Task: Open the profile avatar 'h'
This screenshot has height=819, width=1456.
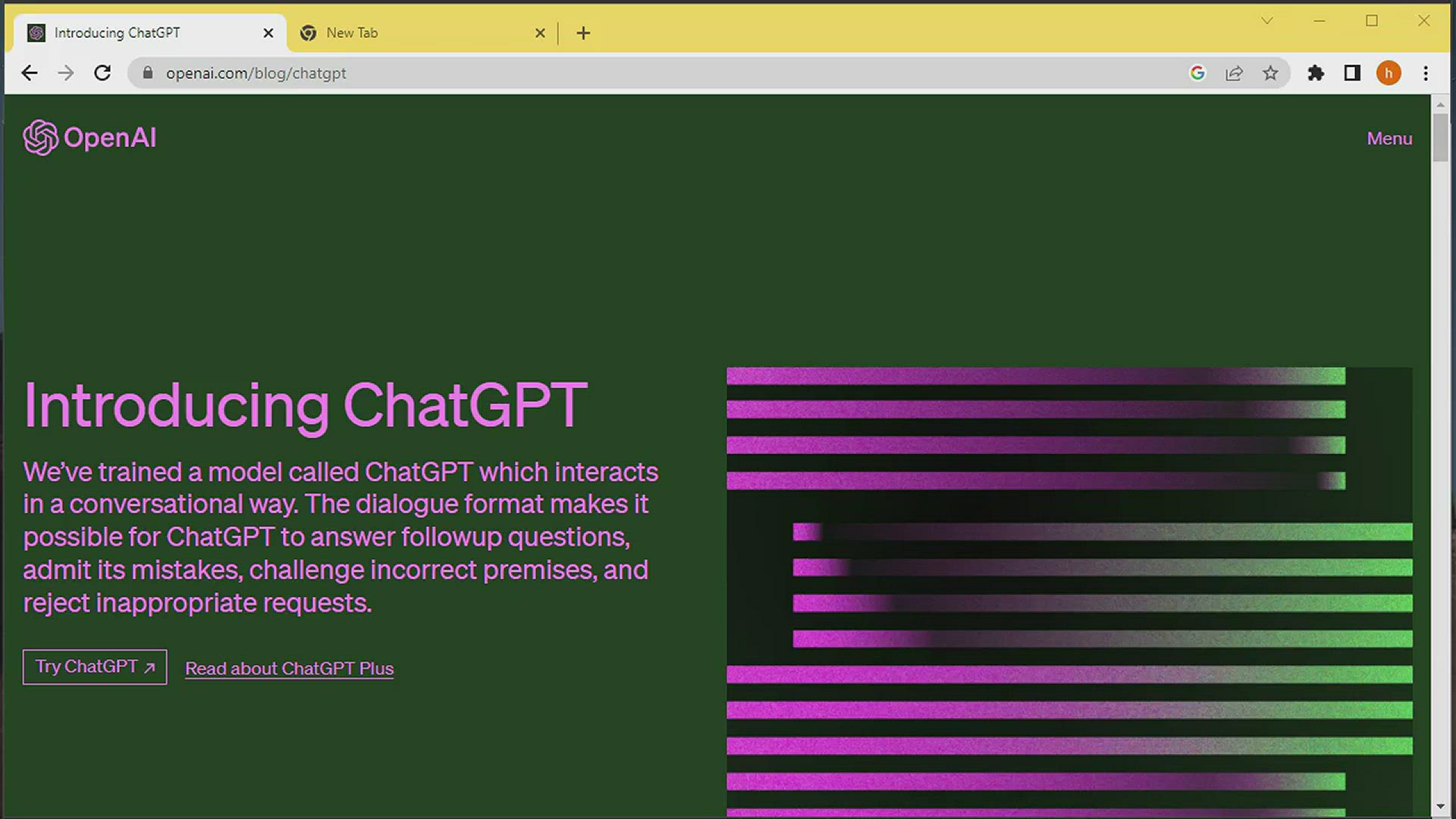Action: click(x=1389, y=73)
